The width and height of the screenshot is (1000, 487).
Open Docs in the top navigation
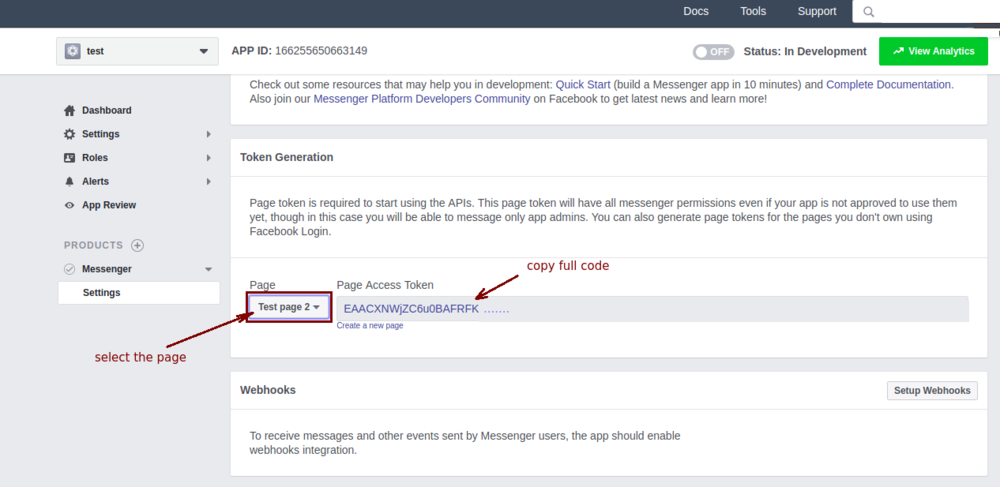[x=696, y=12]
